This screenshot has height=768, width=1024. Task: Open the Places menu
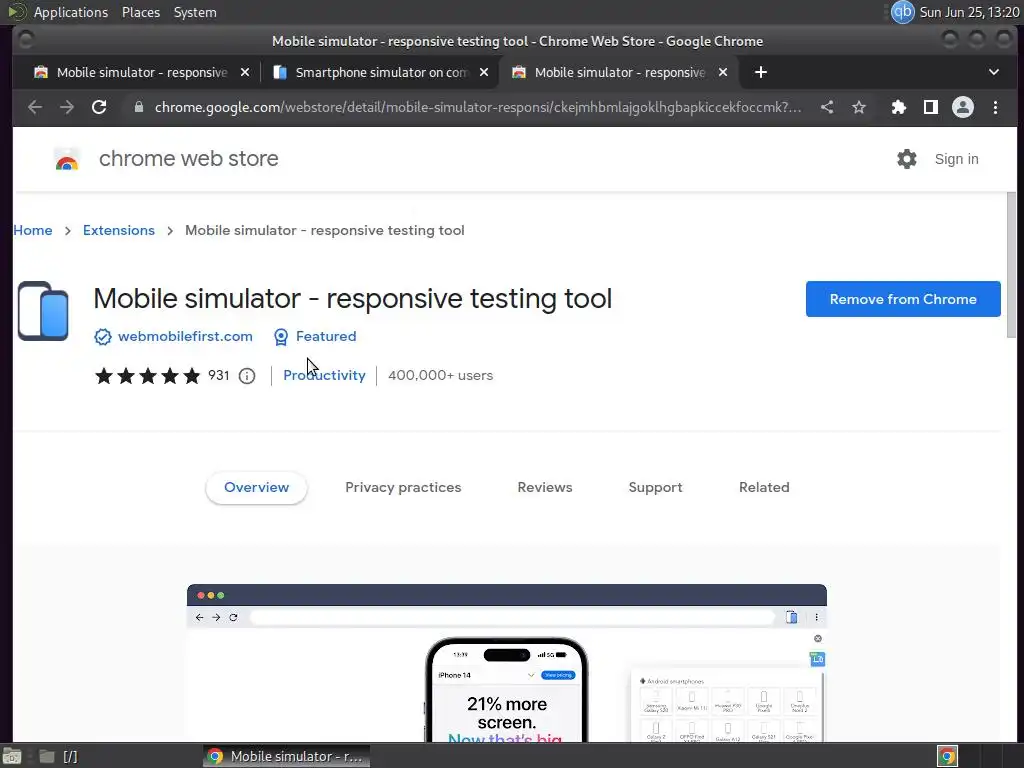[140, 12]
